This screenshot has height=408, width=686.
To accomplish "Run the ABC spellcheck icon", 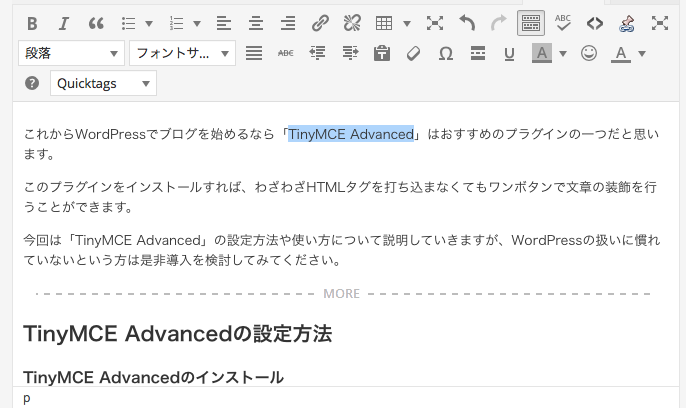I will coord(563,23).
